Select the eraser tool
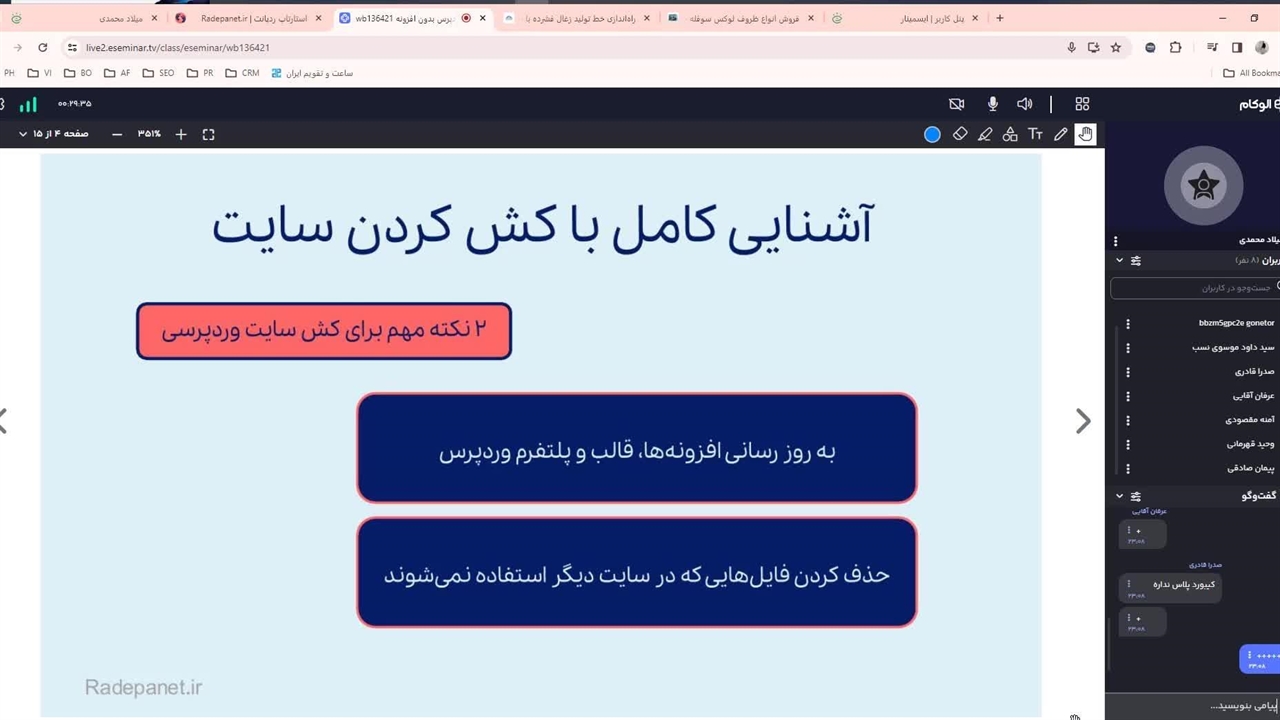Screen dimensions: 1280x720 [960, 134]
